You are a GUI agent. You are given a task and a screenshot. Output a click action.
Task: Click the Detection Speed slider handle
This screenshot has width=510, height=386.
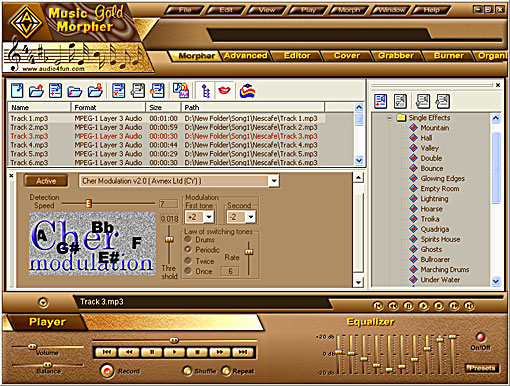[x=89, y=203]
